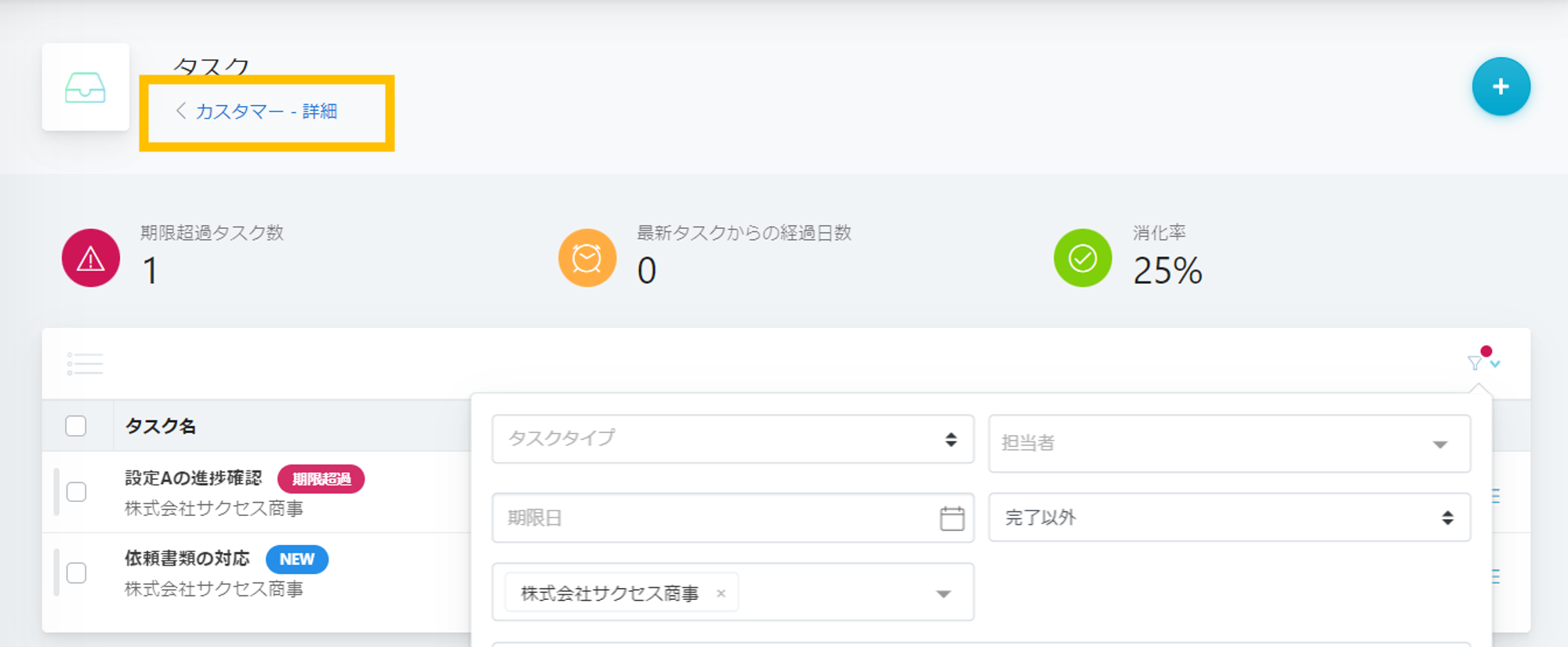Open the 担当者 dropdown
Viewport: 1568px width, 647px height.
(1229, 443)
